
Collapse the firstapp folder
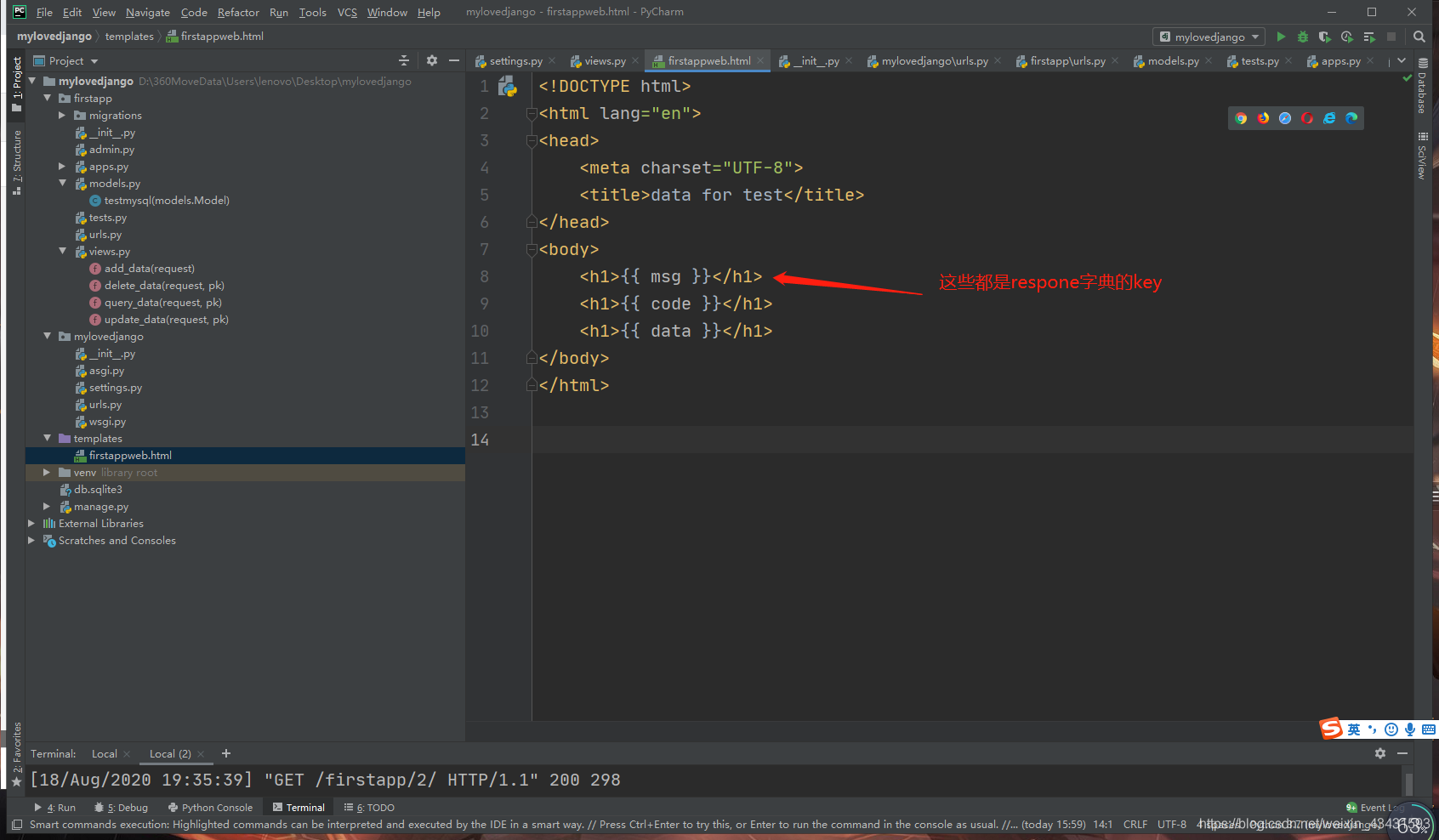tap(48, 99)
